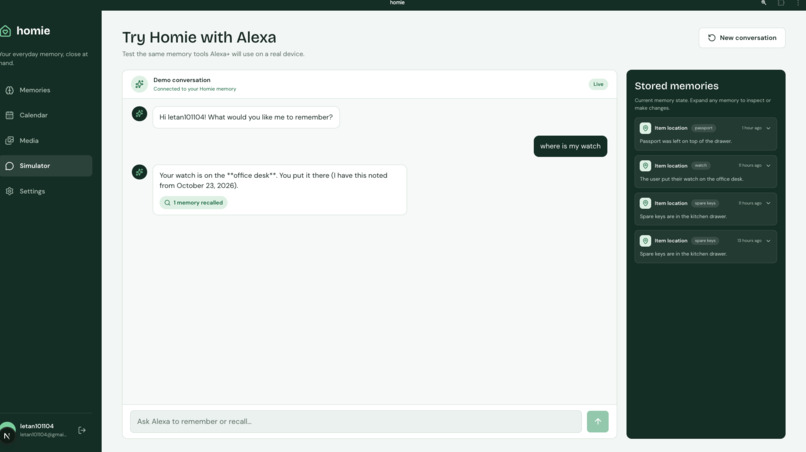Image resolution: width=806 pixels, height=452 pixels.
Task: Click assistant avatar beside the greeting message
Action: point(139,114)
